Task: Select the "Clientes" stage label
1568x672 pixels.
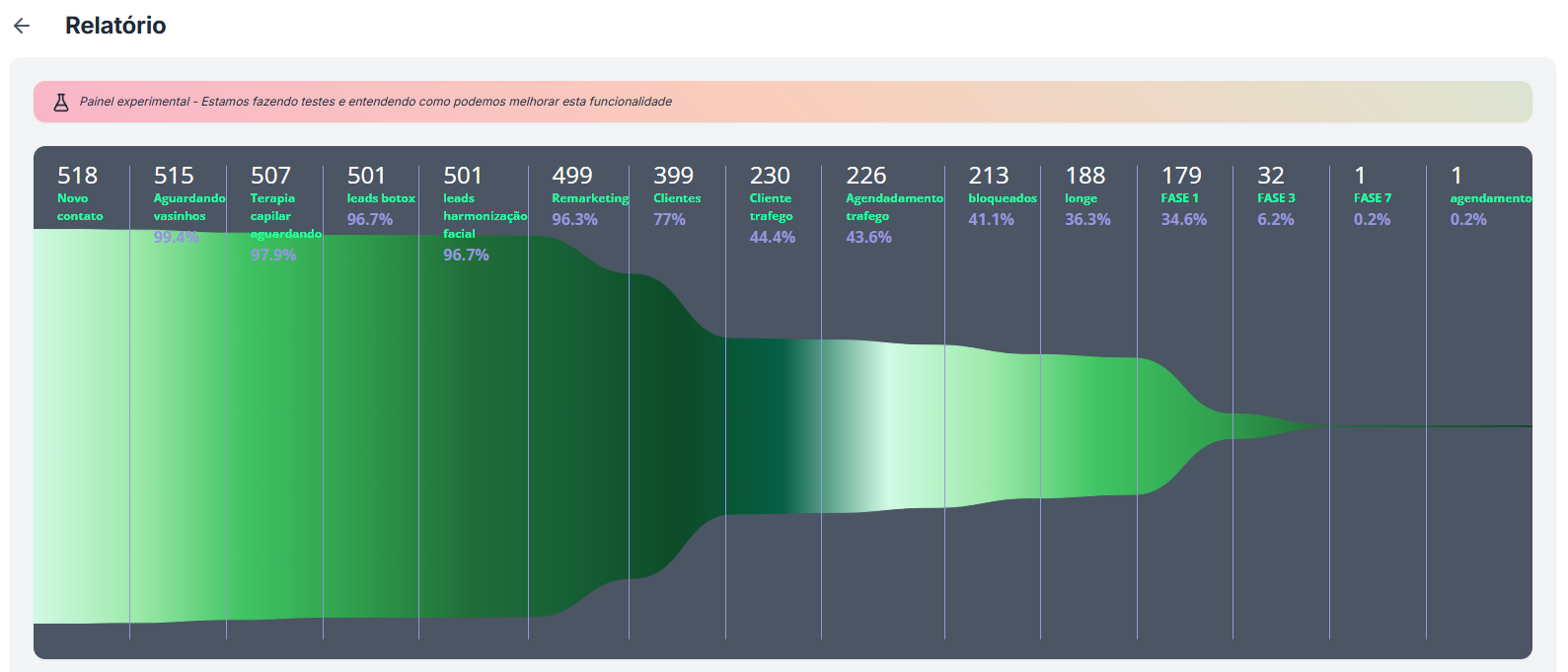Action: pyautogui.click(x=677, y=198)
